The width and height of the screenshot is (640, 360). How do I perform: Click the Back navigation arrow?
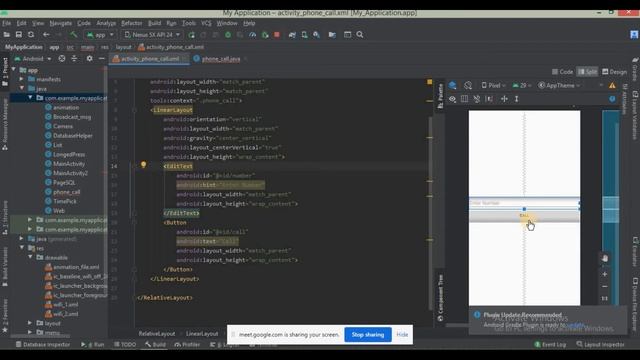click(46, 35)
